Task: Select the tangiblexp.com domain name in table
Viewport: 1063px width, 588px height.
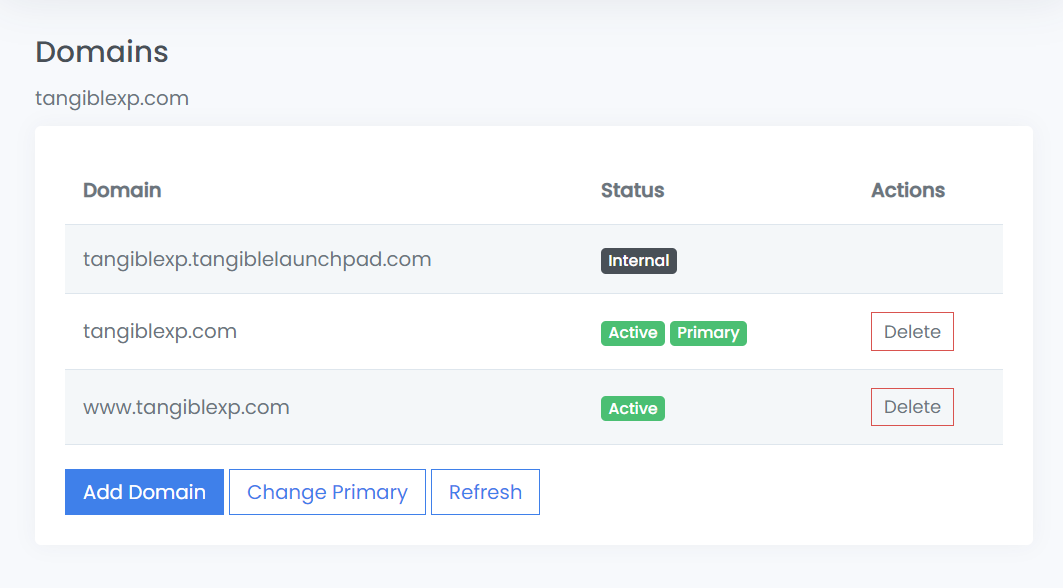Action: click(x=160, y=332)
